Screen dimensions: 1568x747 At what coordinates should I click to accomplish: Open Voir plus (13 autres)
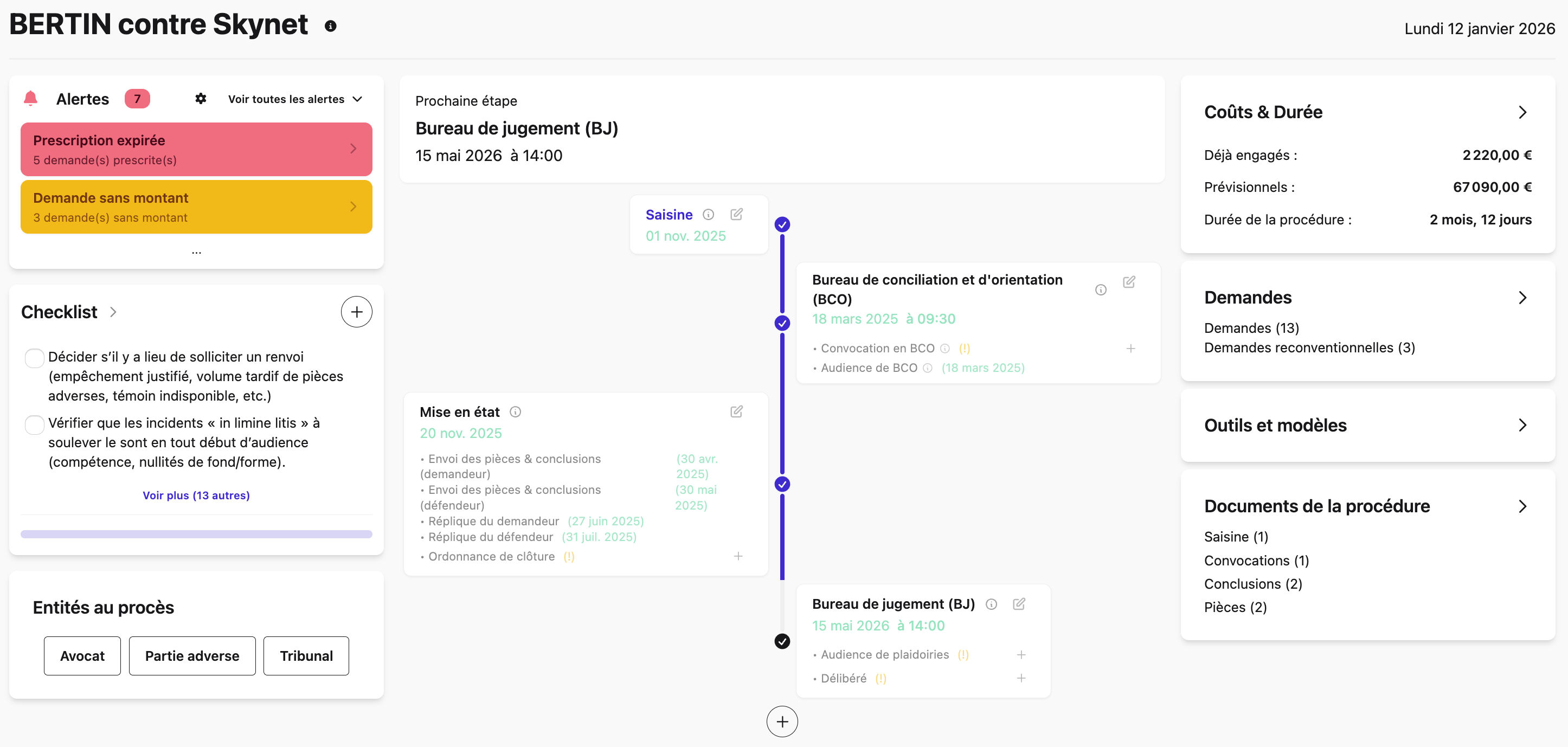[195, 495]
